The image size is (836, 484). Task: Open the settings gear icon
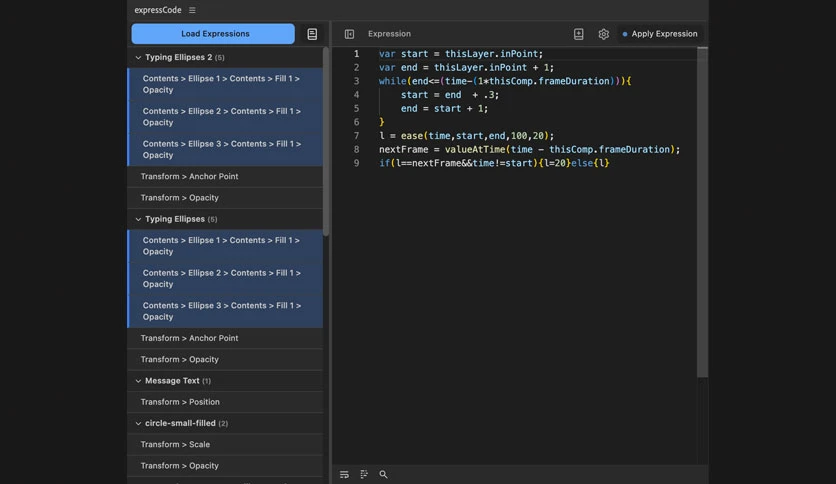(x=604, y=34)
